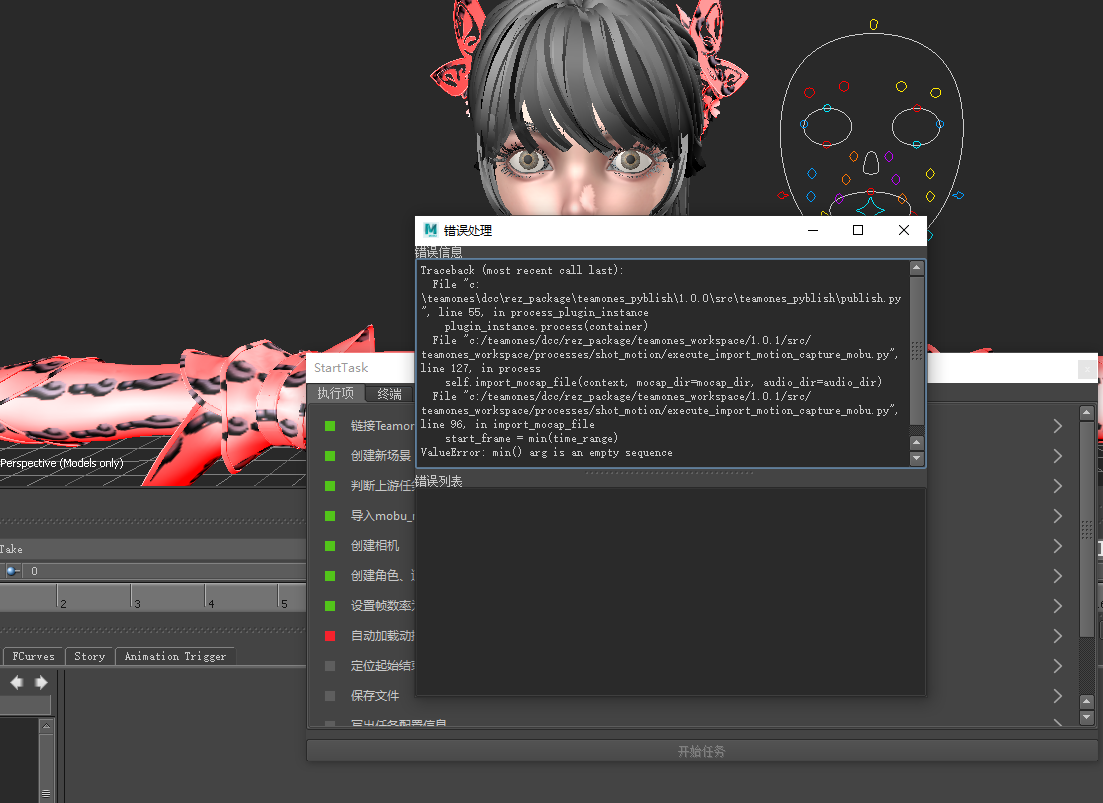The image size is (1103, 803).
Task: Click the gray status square beside 保存文件
Action: [330, 696]
